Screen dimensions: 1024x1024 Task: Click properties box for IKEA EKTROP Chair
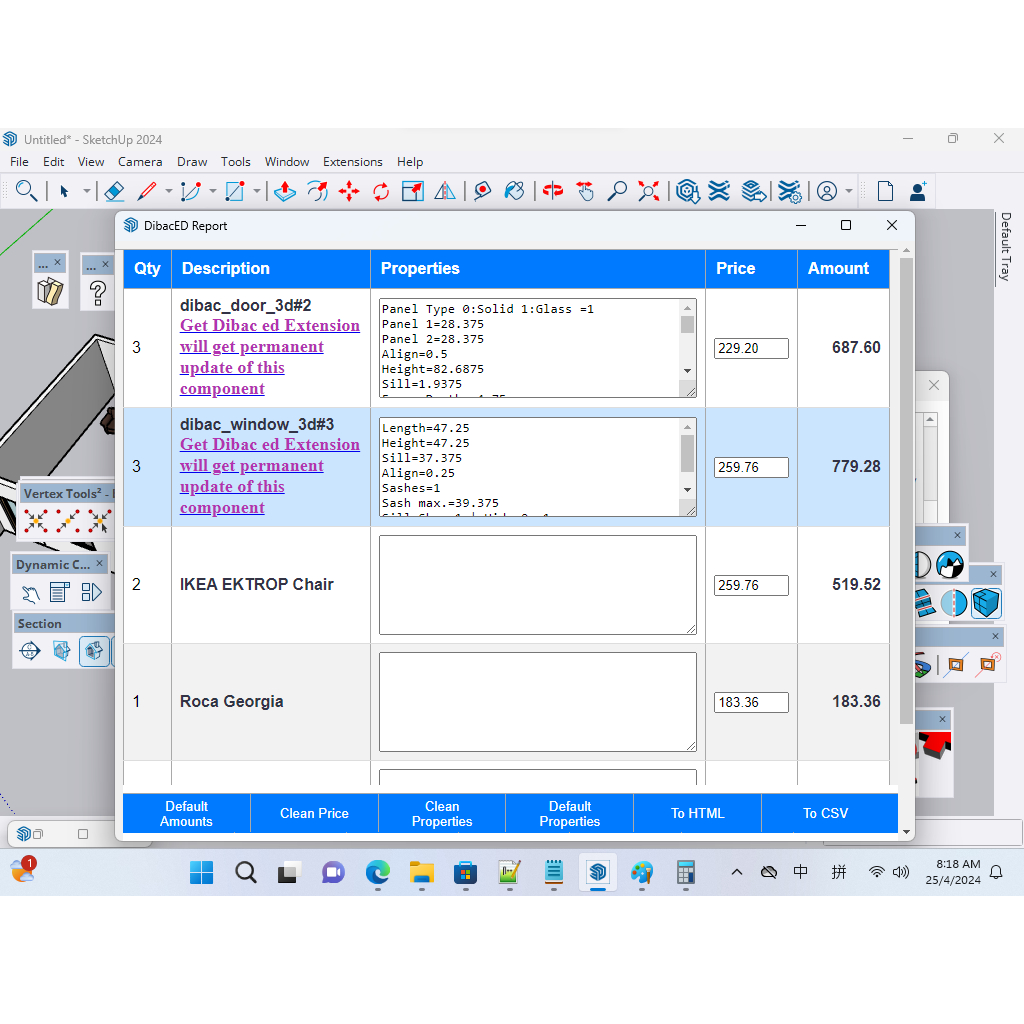[x=537, y=584]
